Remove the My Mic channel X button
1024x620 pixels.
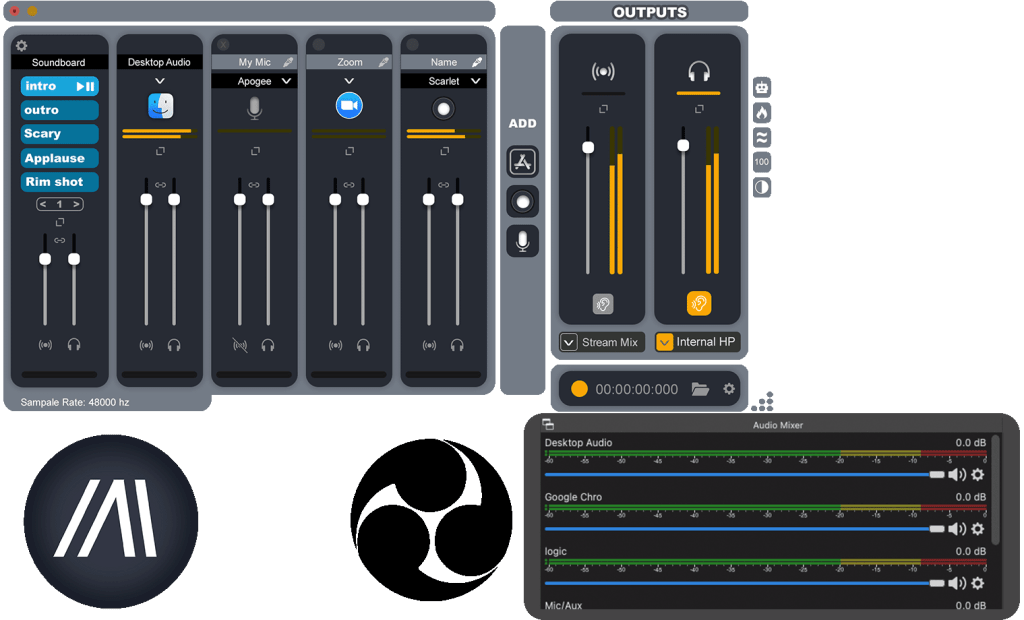pyautogui.click(x=223, y=44)
